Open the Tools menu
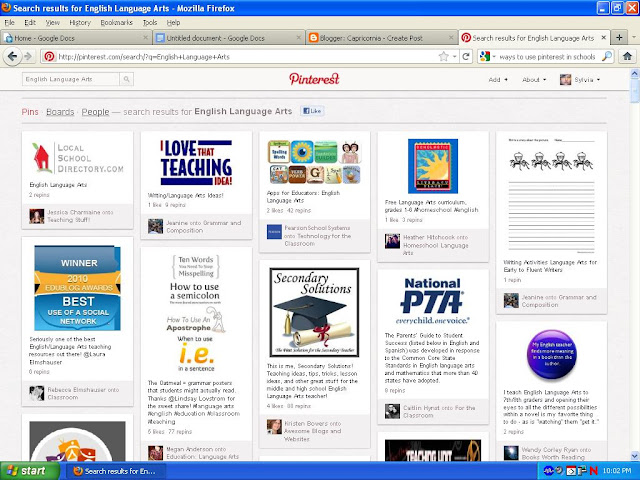 tap(150, 22)
